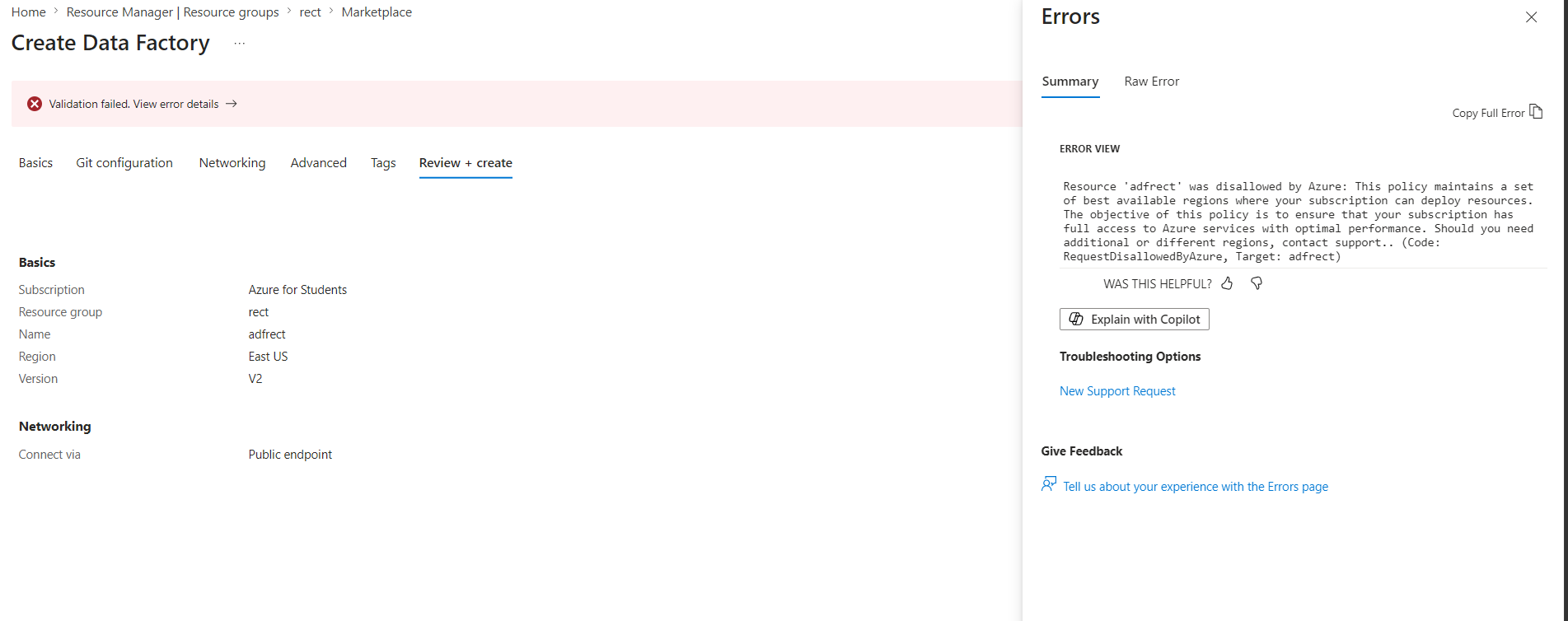Click Explain with Copilot button
Screen dimensions: 1568x621
1135,319
